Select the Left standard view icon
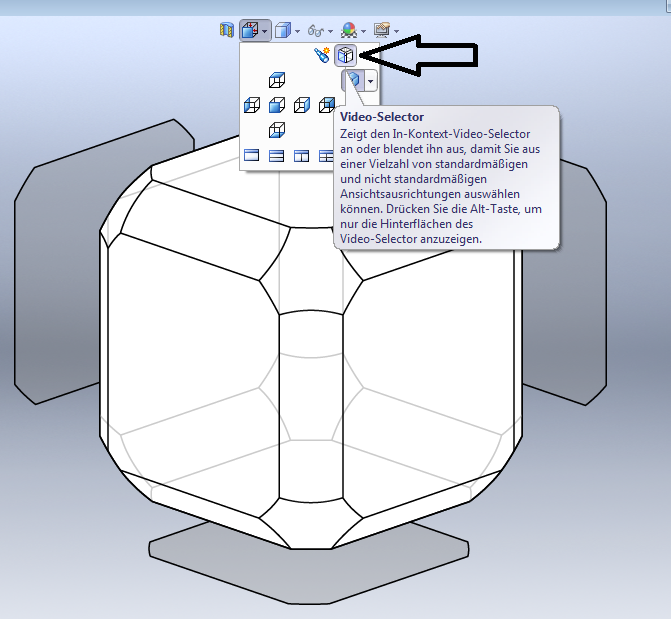Viewport: 671px width, 619px height. click(252, 105)
